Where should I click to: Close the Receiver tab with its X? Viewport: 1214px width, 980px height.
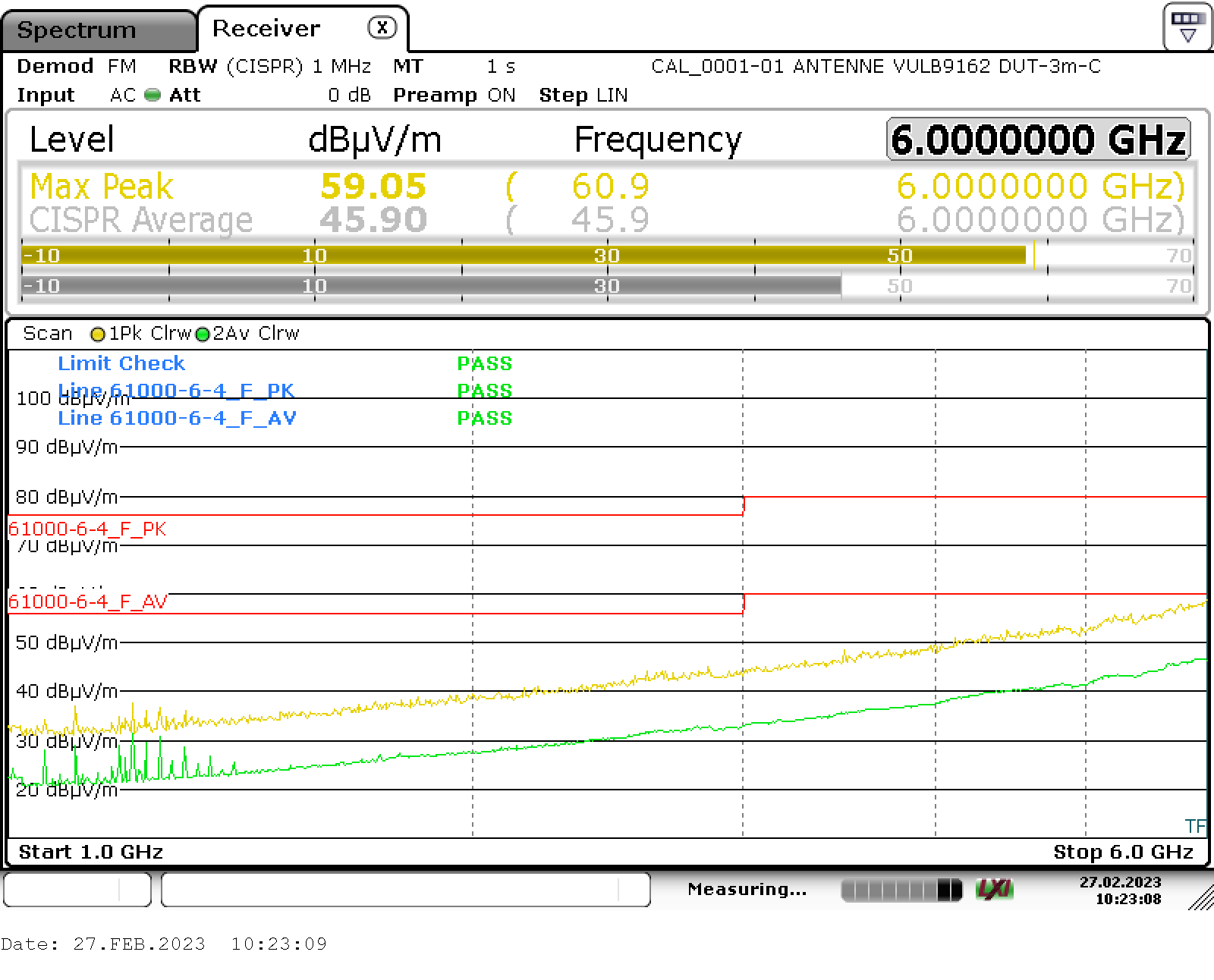click(382, 28)
